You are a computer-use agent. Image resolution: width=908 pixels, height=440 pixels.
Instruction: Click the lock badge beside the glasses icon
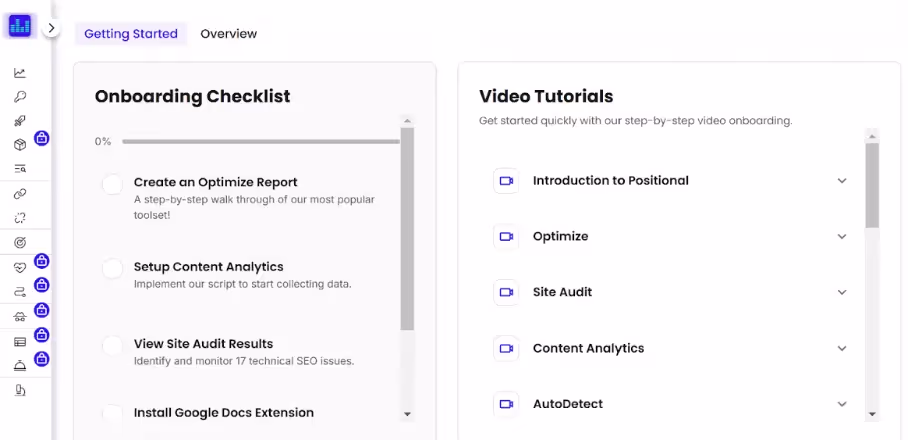[x=41, y=310]
